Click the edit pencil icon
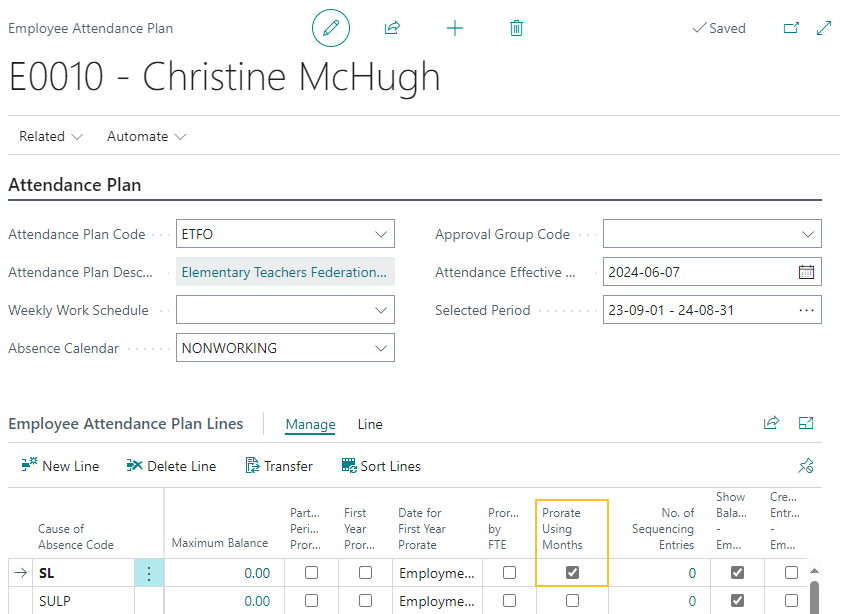 pyautogui.click(x=331, y=28)
